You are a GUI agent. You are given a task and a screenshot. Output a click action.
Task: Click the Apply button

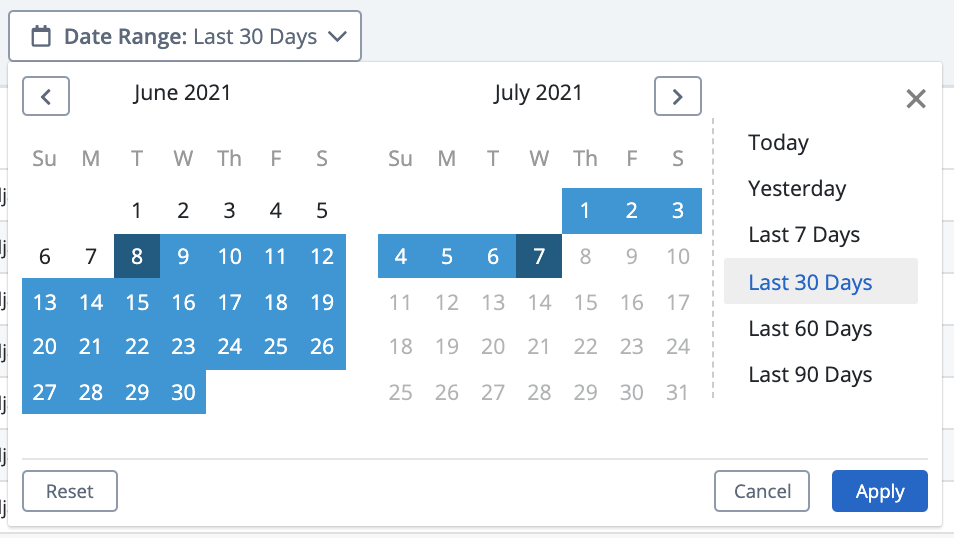pyautogui.click(x=880, y=491)
